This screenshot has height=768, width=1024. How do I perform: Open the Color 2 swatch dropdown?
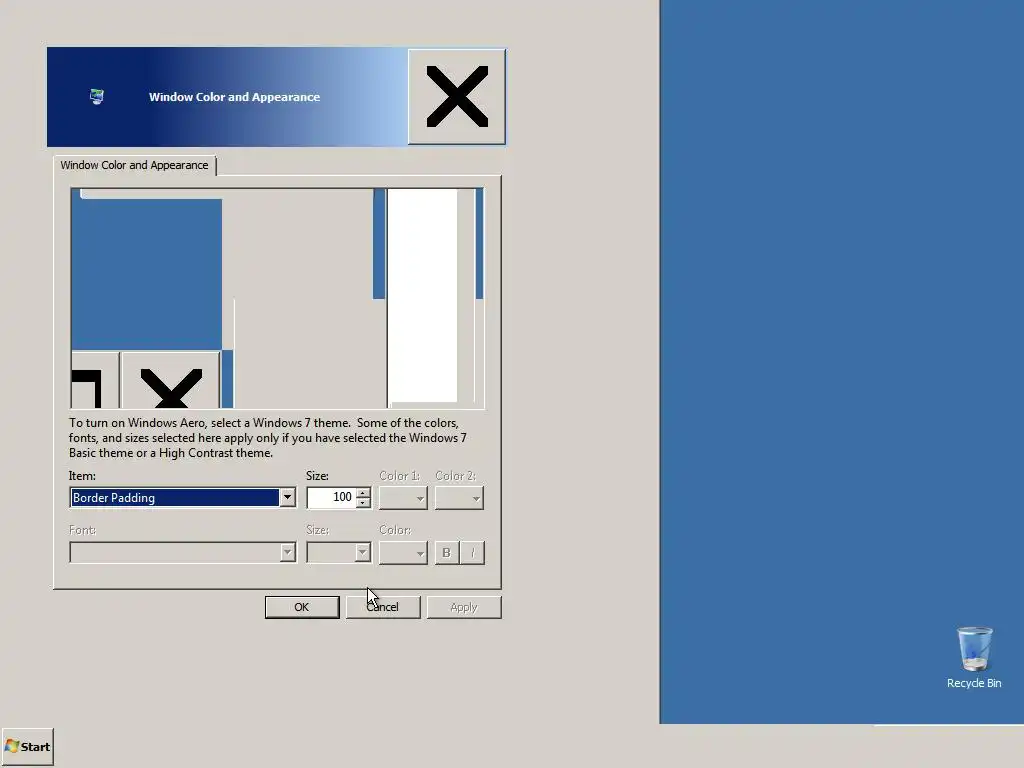[x=459, y=498]
